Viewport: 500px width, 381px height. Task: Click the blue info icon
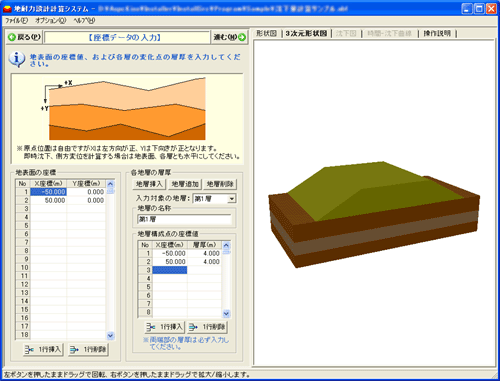17,59
